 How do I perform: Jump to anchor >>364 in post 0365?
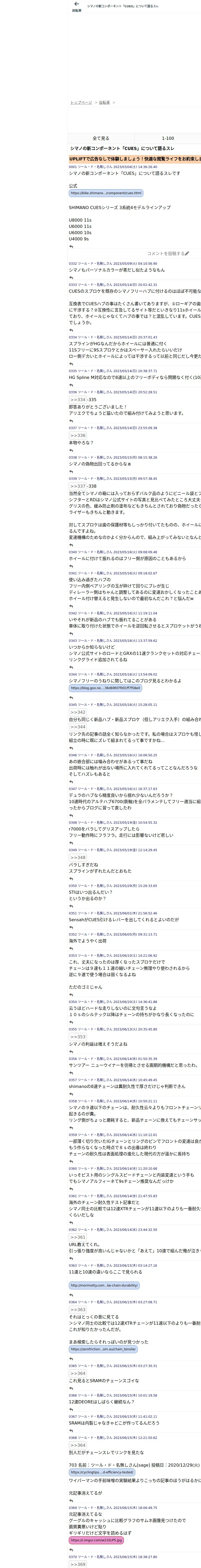click(x=78, y=1373)
